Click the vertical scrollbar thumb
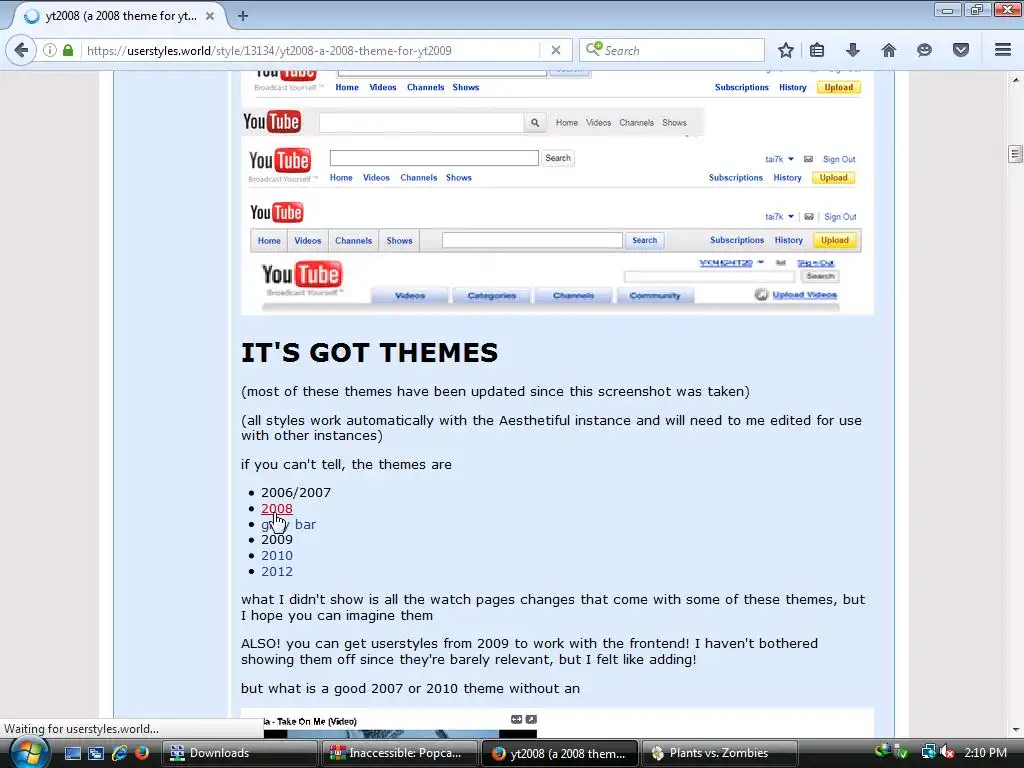 (x=1016, y=154)
